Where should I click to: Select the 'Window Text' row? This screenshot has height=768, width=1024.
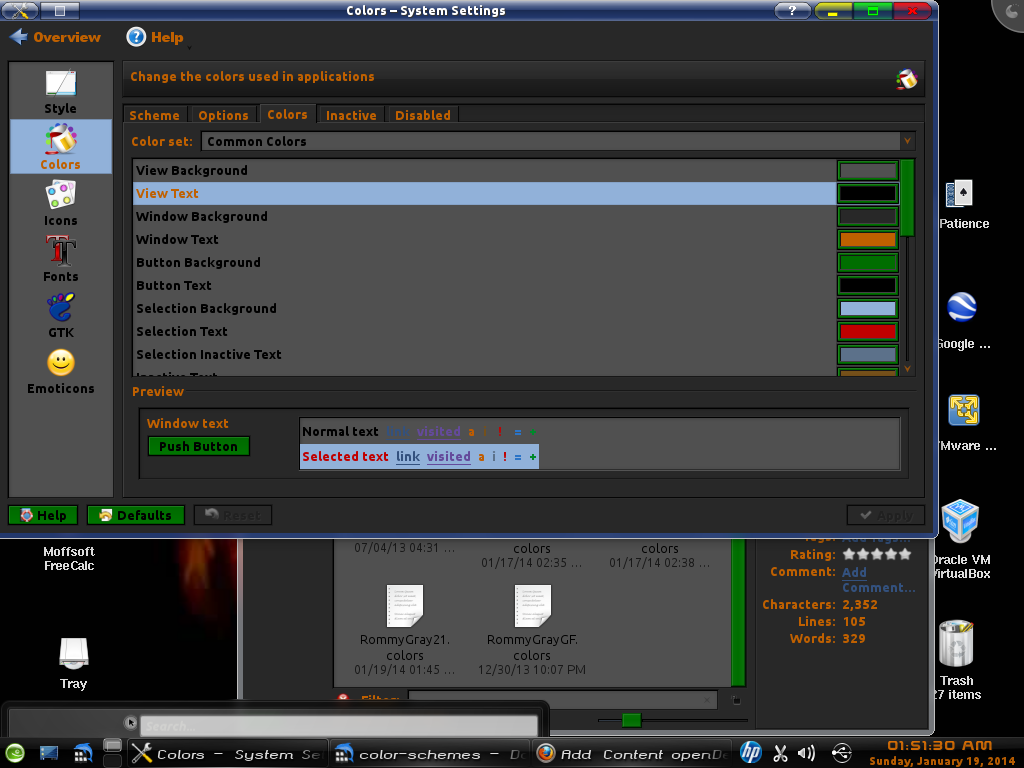[x=484, y=240]
